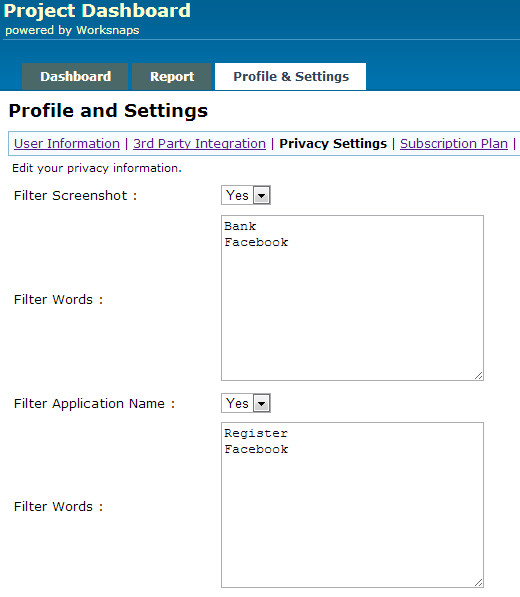Click Privacy Settings section label
Viewport: 520px width, 597px height.
point(333,144)
